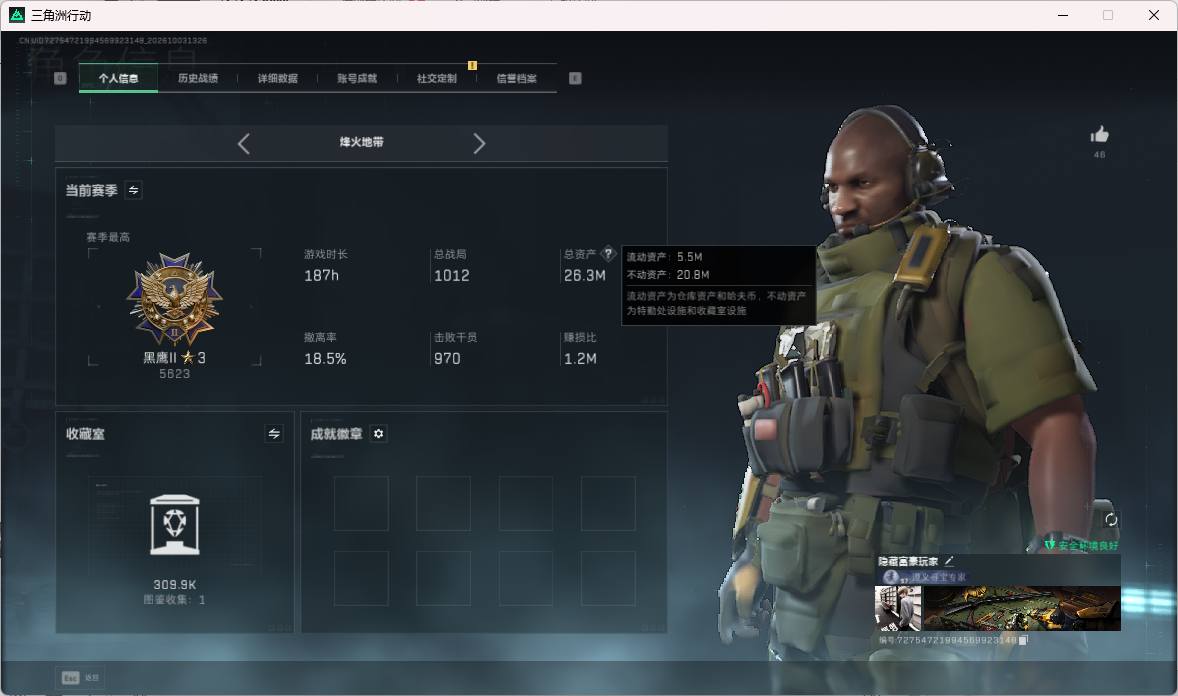Click the 安全环境良好 status label

click(1081, 545)
